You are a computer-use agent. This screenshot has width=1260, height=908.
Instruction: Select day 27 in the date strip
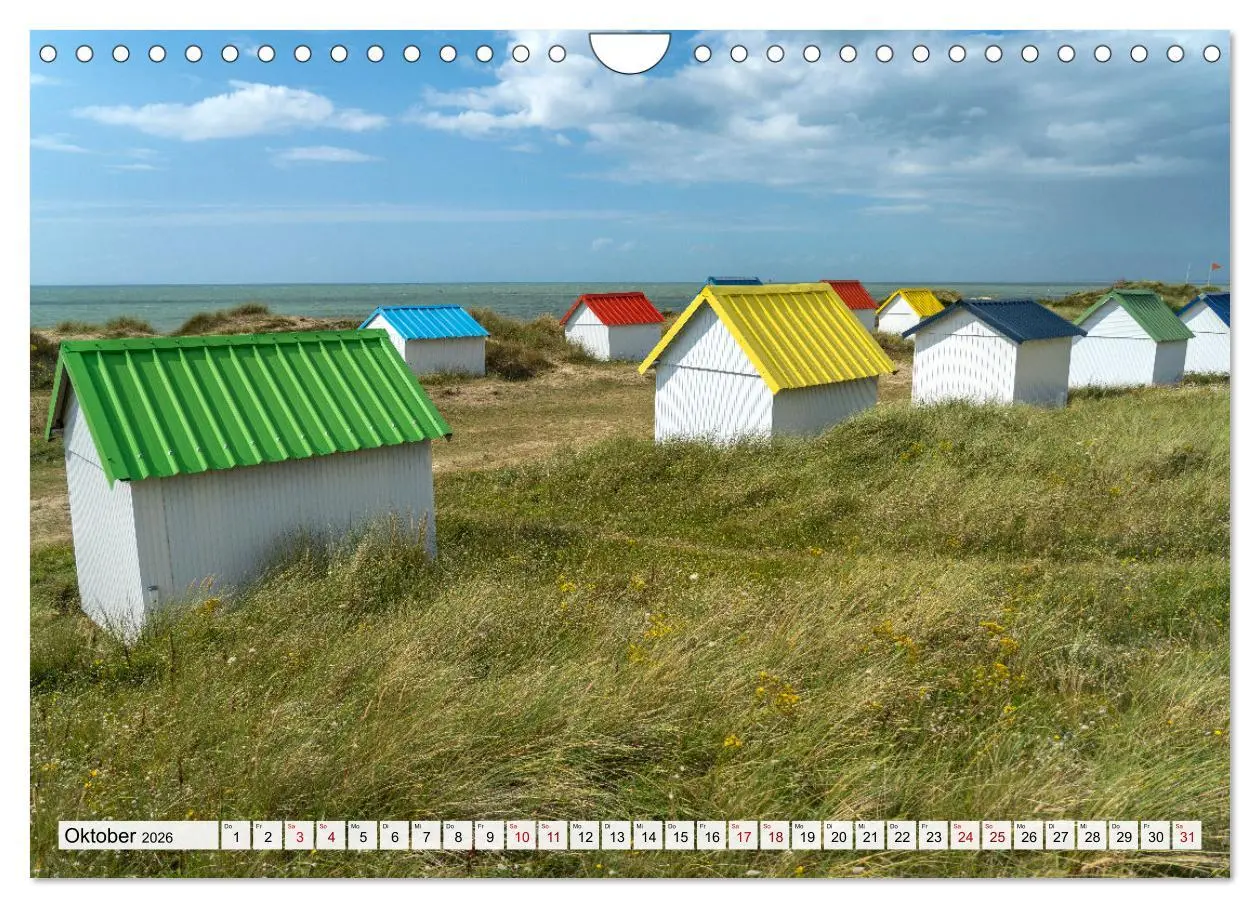point(1060,836)
